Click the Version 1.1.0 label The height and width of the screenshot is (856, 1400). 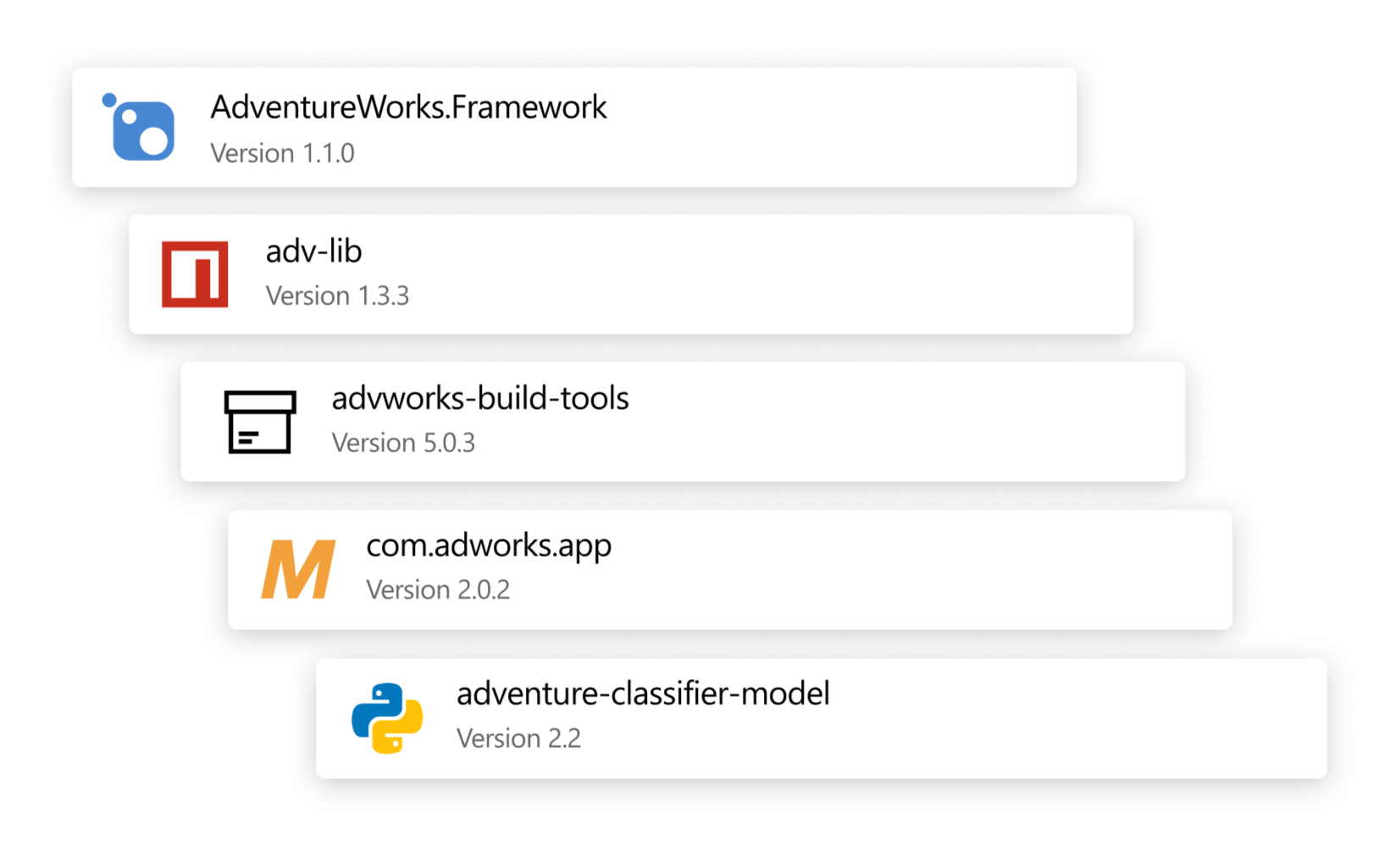click(x=282, y=154)
